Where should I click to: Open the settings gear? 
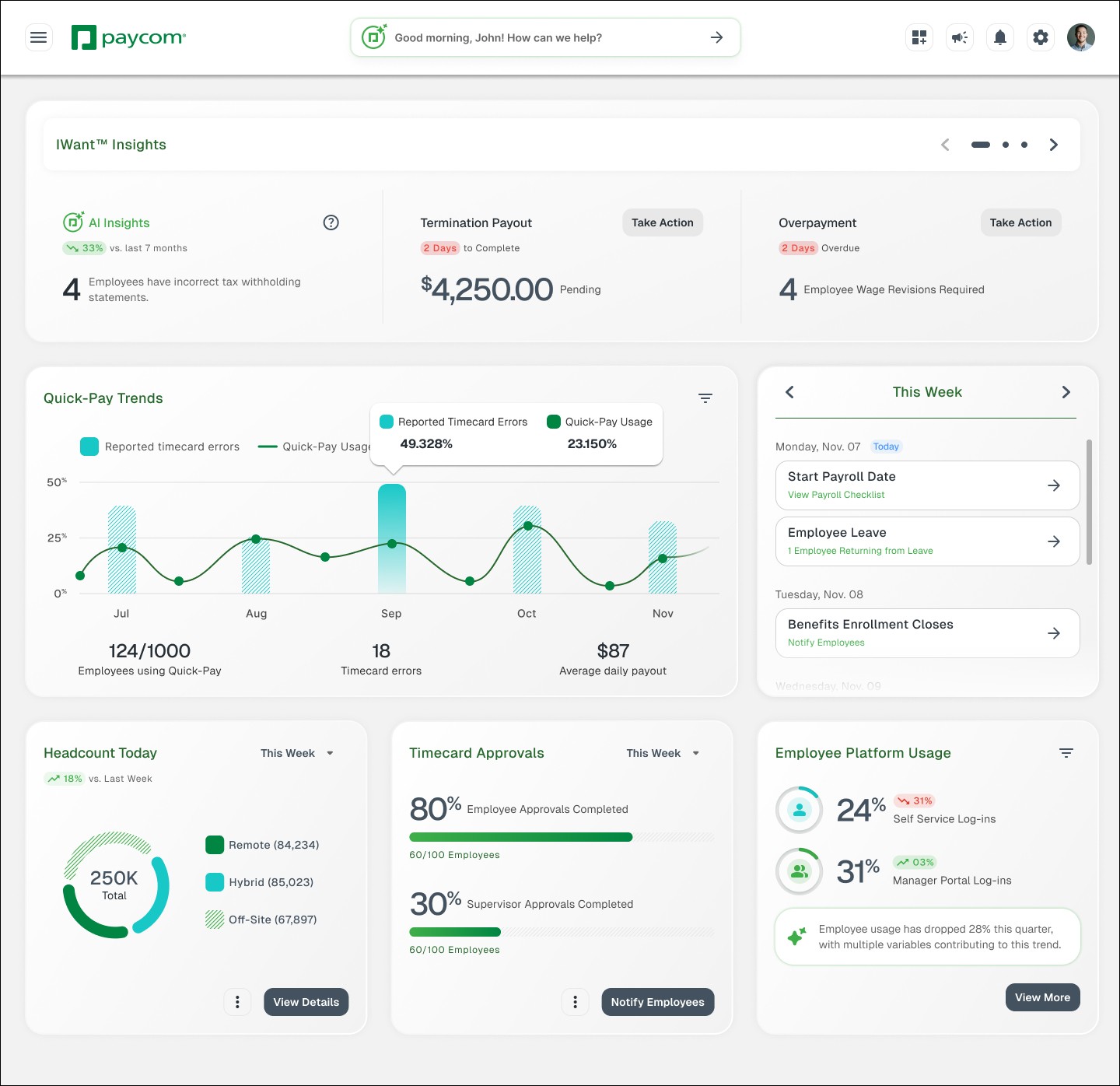pos(1041,37)
